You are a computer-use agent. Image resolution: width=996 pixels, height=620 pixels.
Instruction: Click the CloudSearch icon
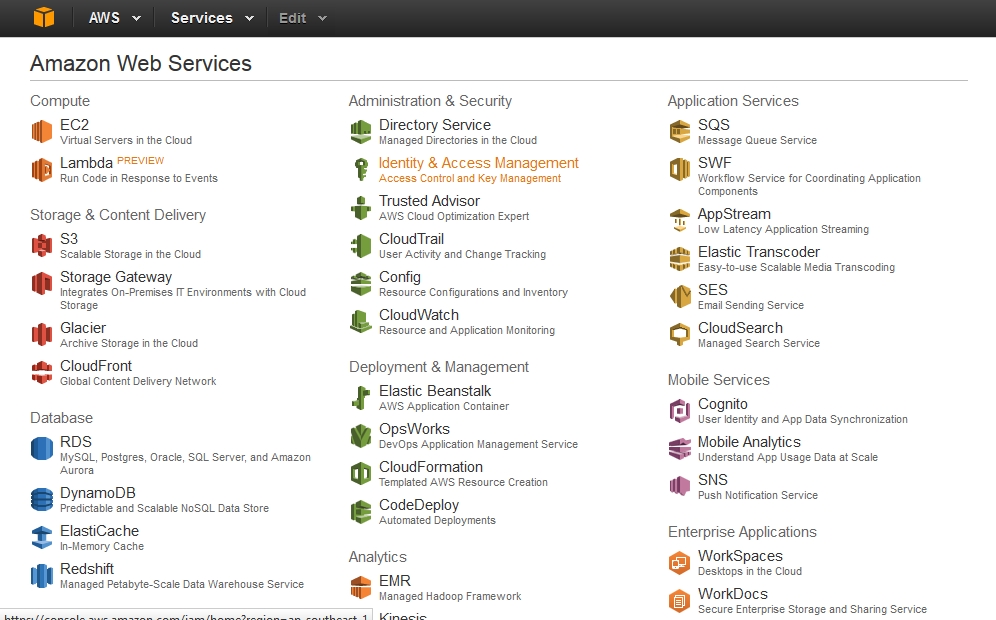point(680,334)
